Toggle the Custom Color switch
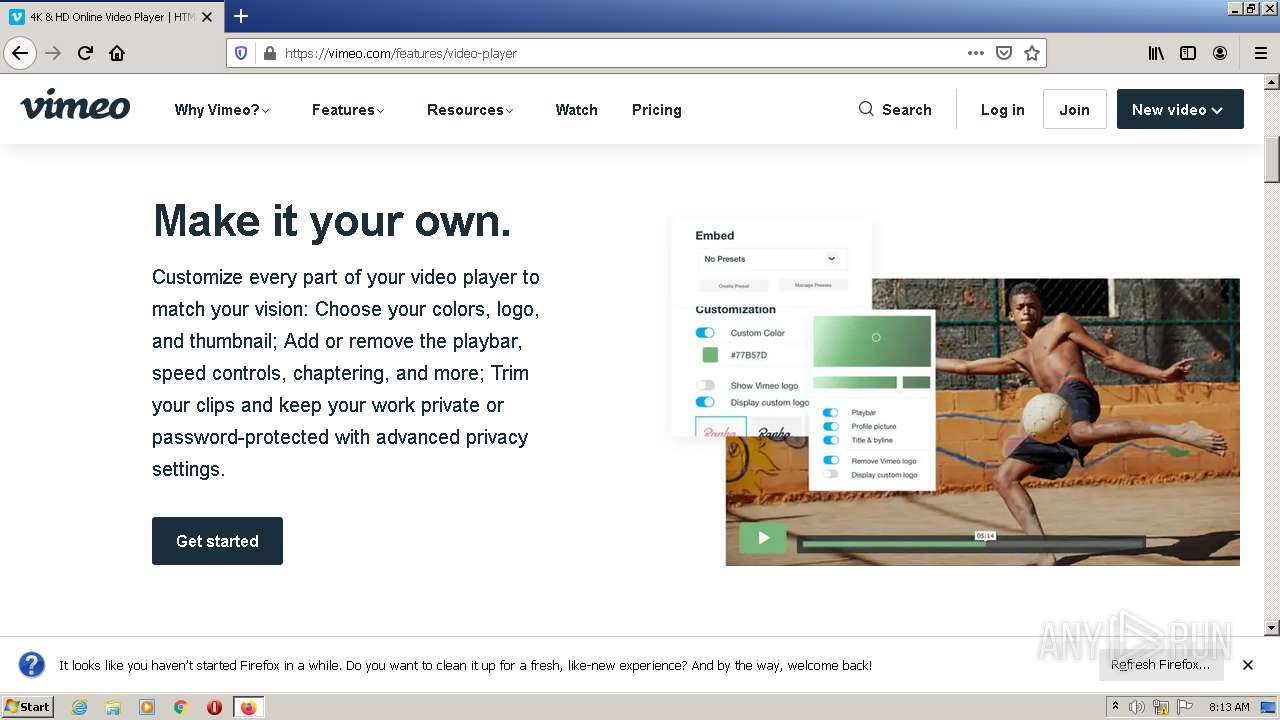The height and width of the screenshot is (720, 1280). click(705, 333)
